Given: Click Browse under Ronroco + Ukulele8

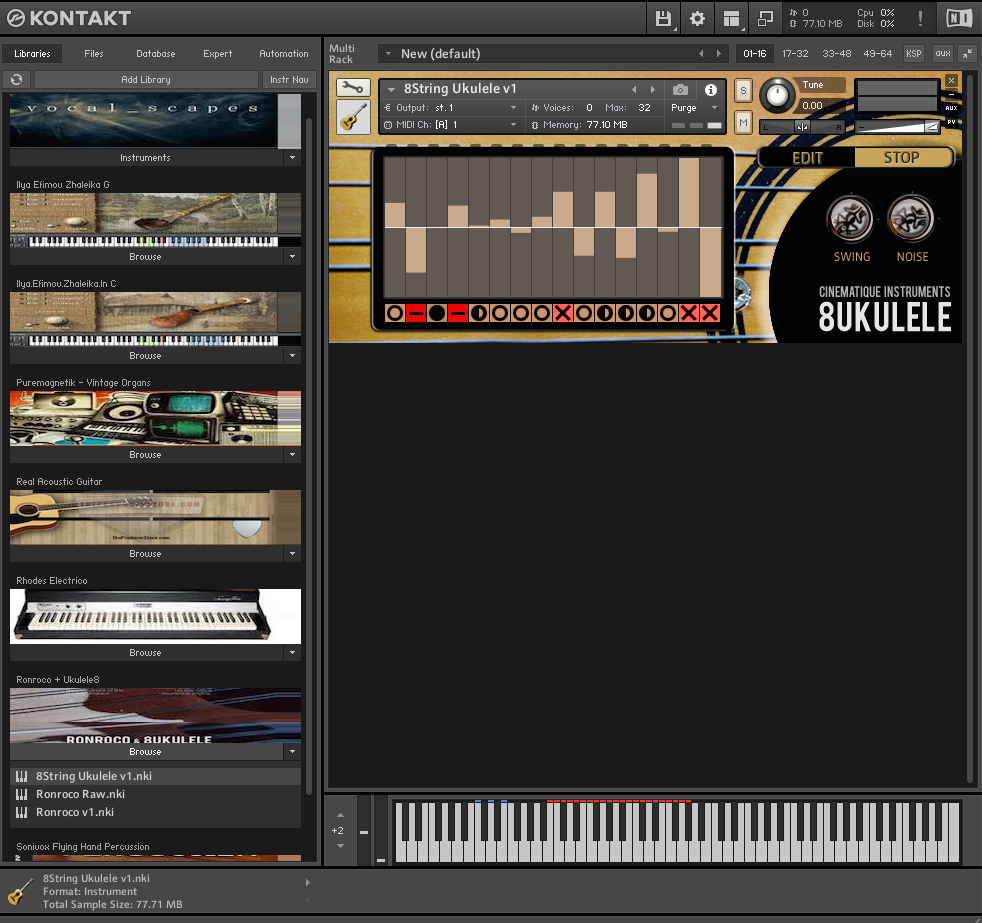Looking at the screenshot, I should tap(145, 751).
